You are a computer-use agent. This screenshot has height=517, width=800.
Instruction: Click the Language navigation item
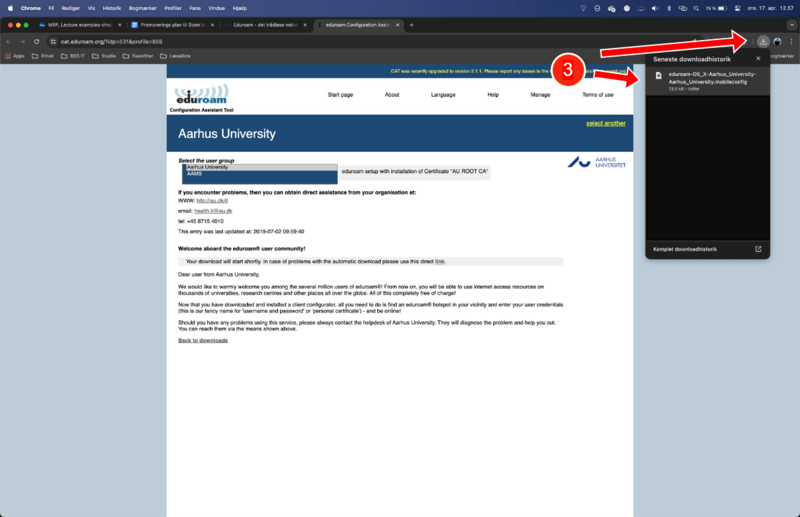click(443, 94)
